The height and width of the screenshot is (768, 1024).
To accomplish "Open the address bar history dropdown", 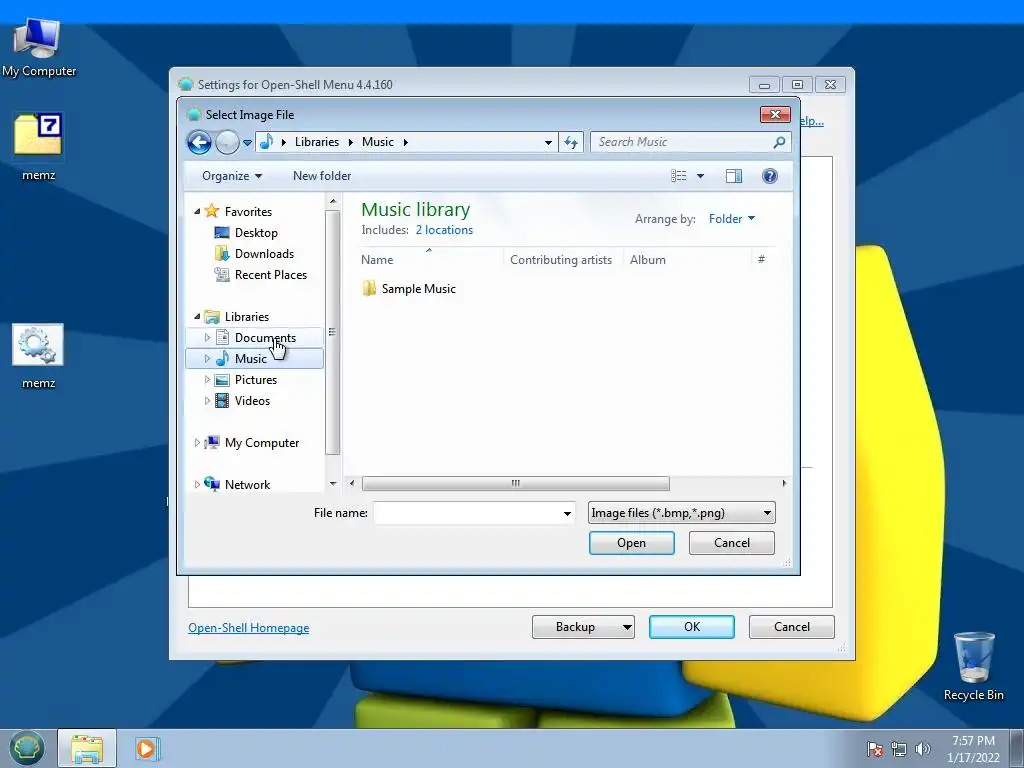I will pos(549,142).
